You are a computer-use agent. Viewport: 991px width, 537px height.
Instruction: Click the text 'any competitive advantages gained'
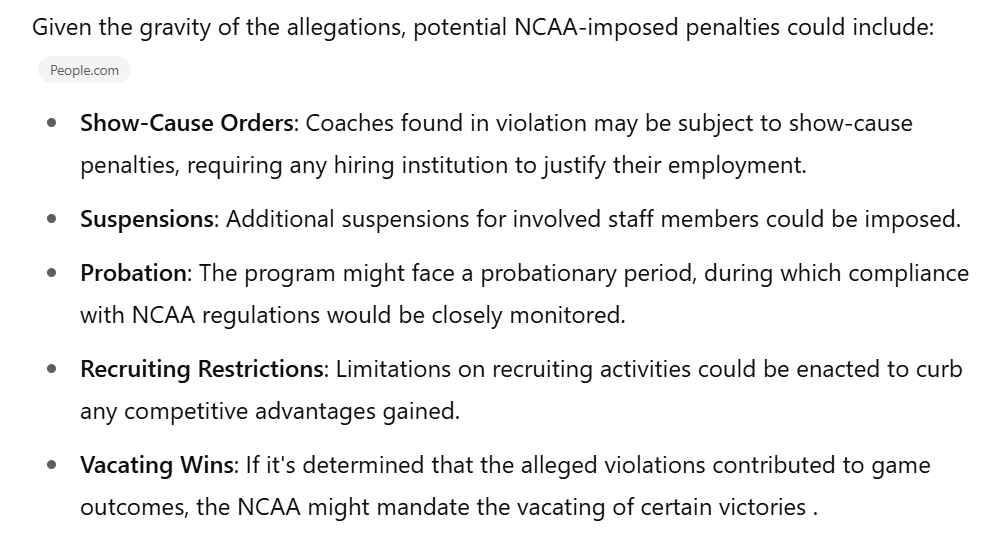(x=269, y=411)
